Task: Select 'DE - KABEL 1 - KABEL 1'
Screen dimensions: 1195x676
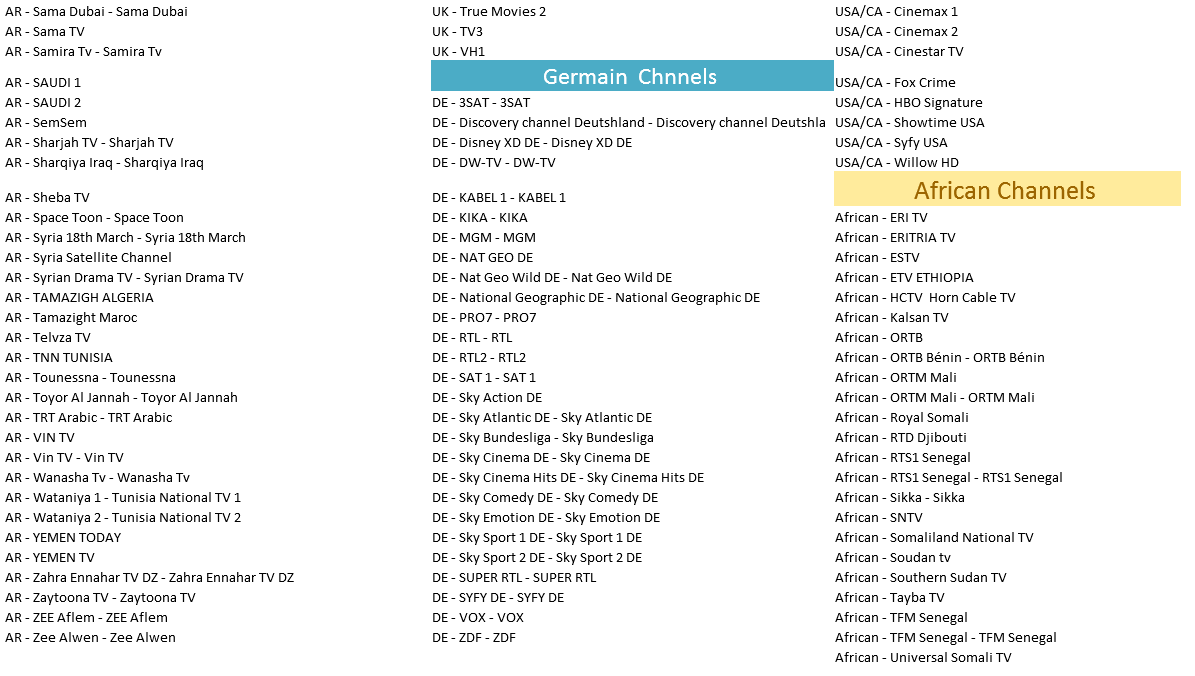Action: (499, 197)
